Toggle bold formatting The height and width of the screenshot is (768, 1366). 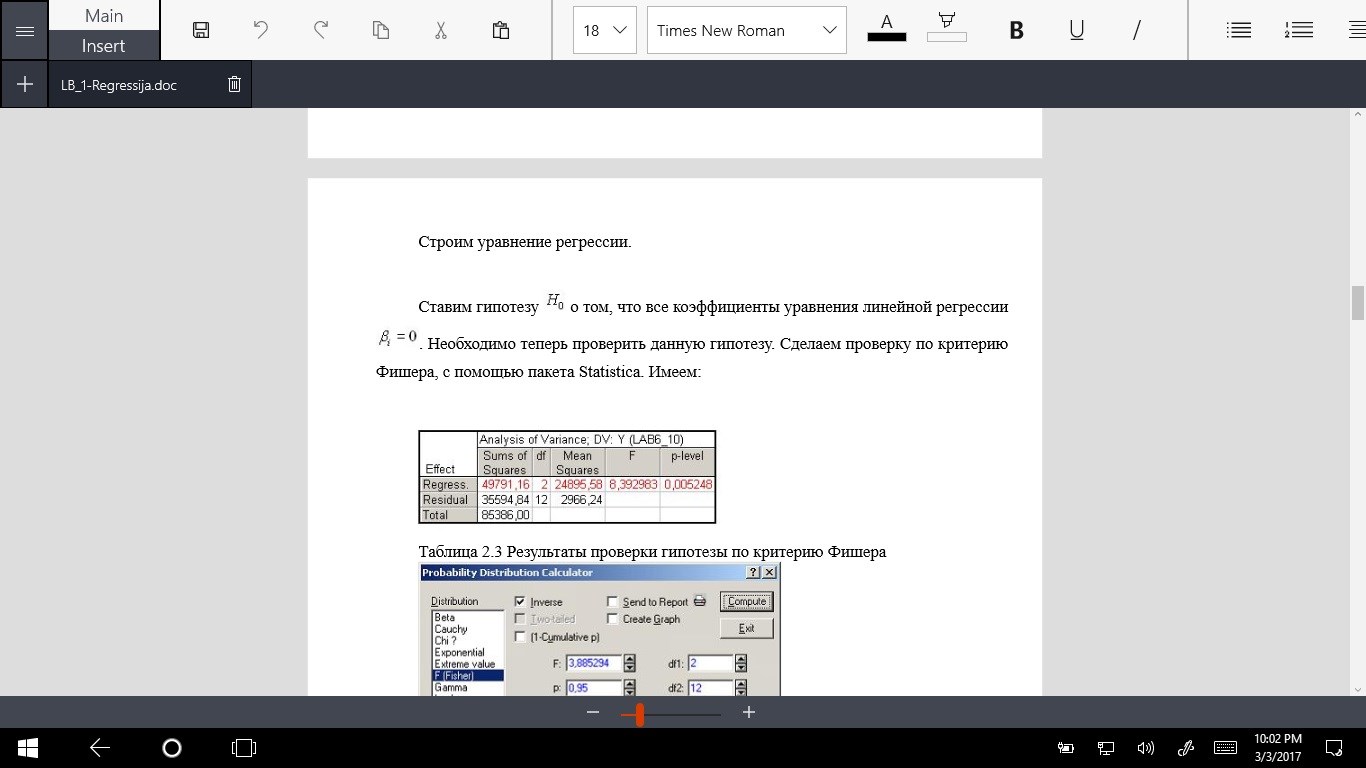point(1015,30)
